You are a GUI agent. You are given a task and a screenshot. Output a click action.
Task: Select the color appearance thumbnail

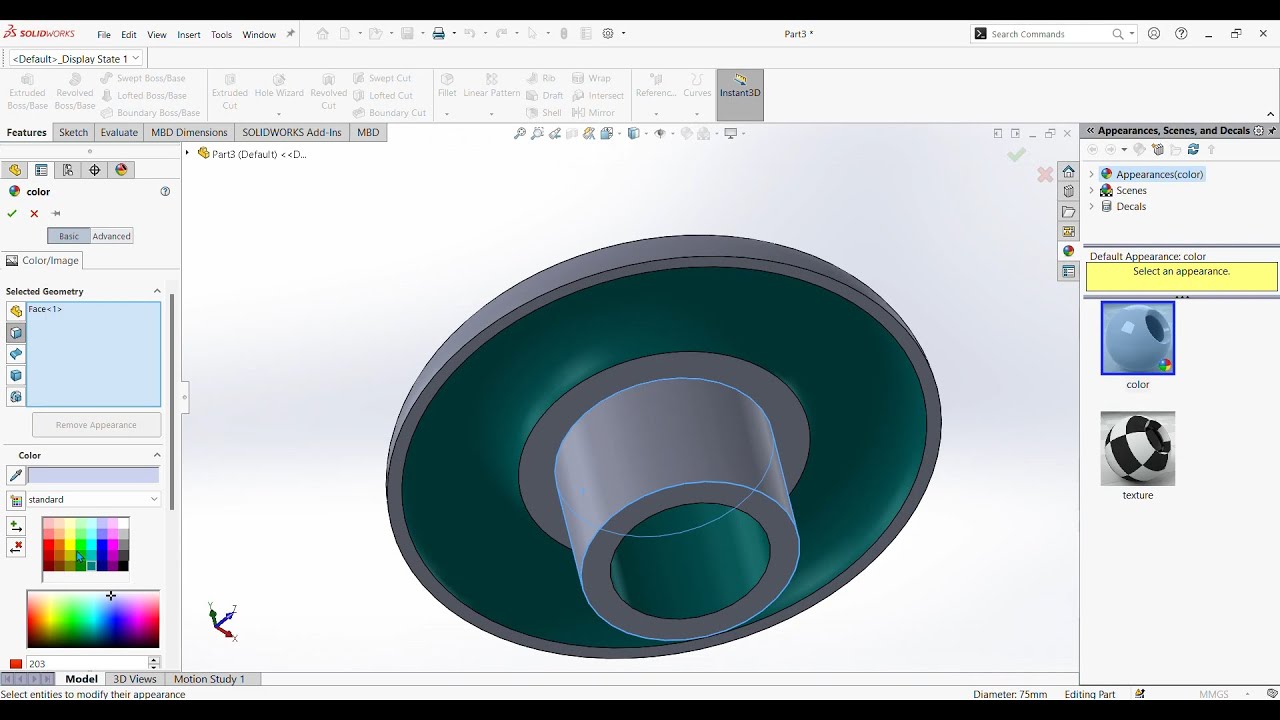(1138, 338)
